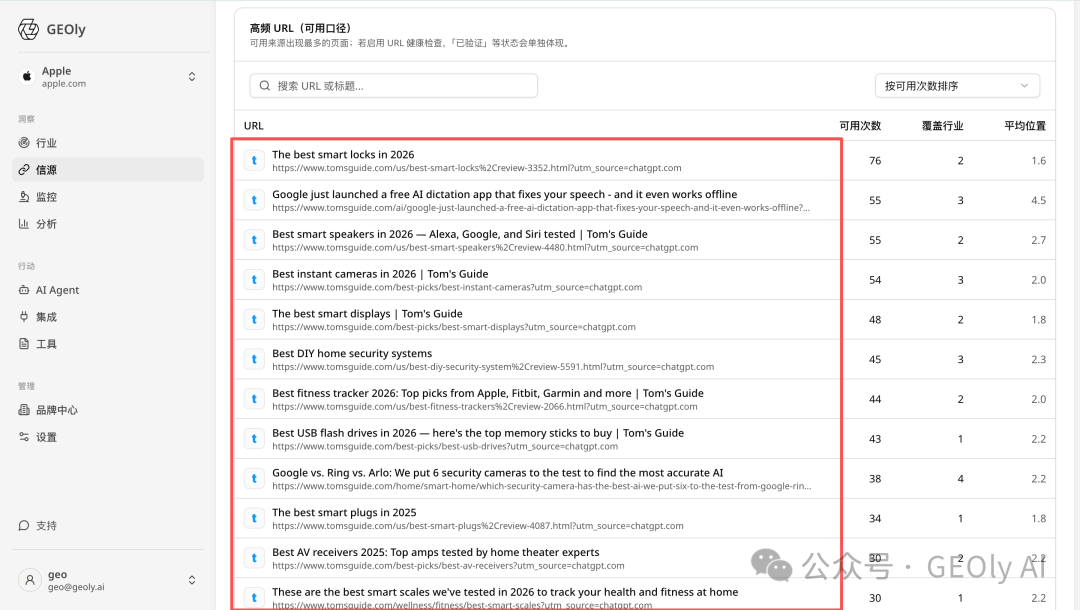Viewport: 1080px width, 610px height.
Task: Click favicon of Google AI dictation row
Action: point(254,200)
